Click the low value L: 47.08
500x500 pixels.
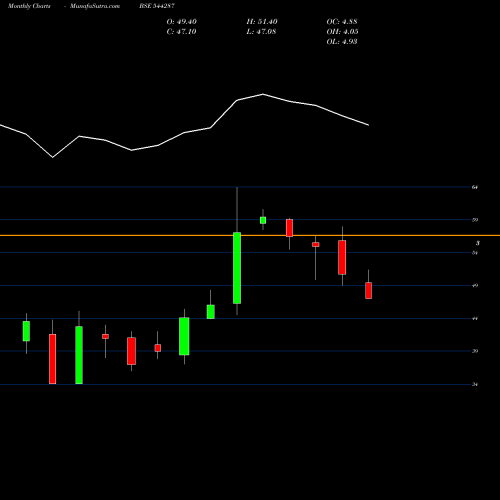point(261,32)
